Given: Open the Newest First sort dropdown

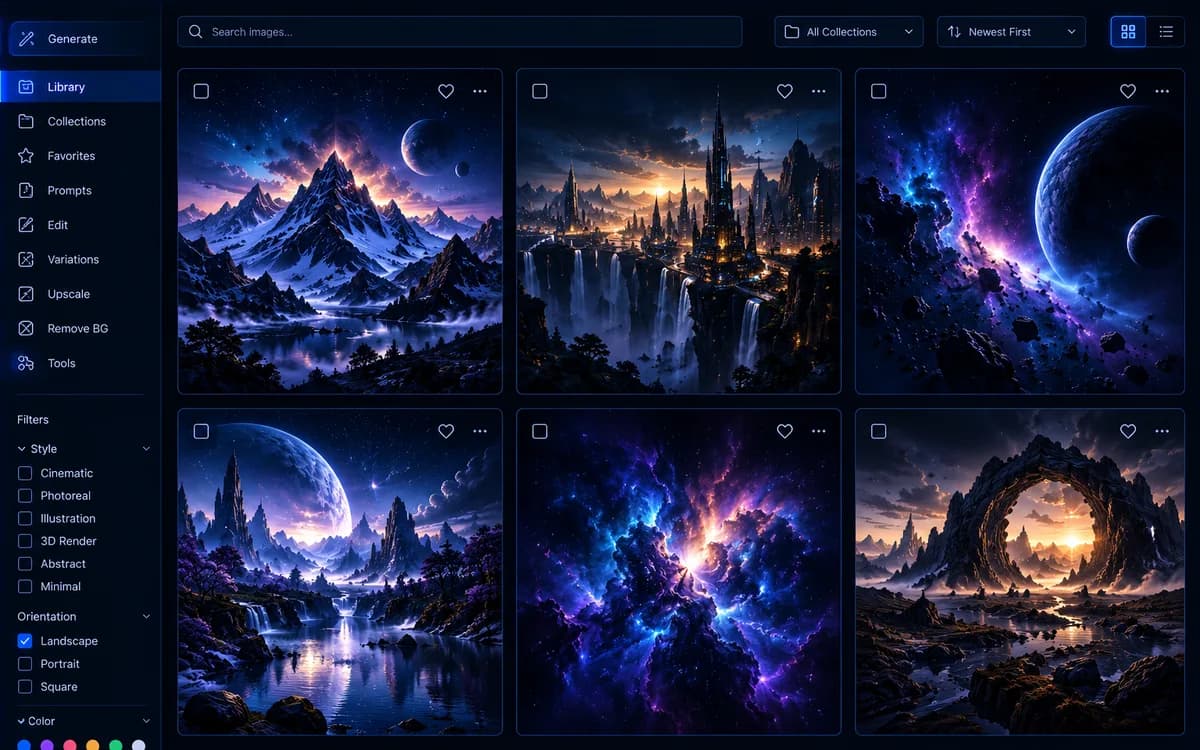Looking at the screenshot, I should pos(1011,32).
